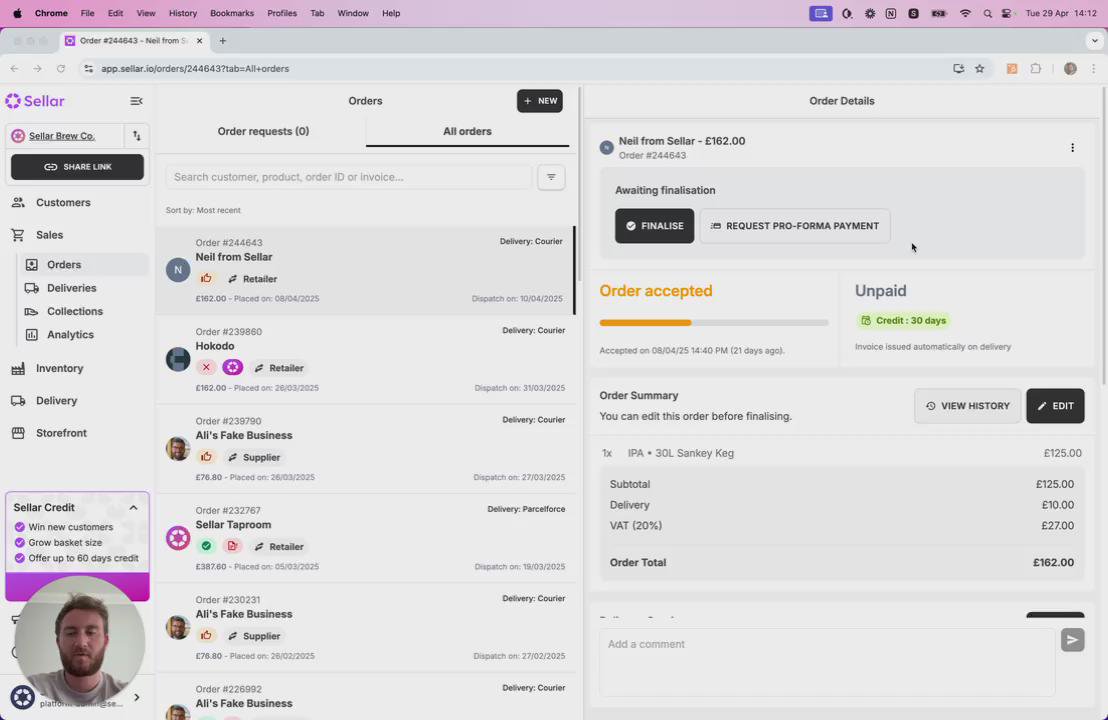Open Analytics in the sidebar

click(70, 335)
